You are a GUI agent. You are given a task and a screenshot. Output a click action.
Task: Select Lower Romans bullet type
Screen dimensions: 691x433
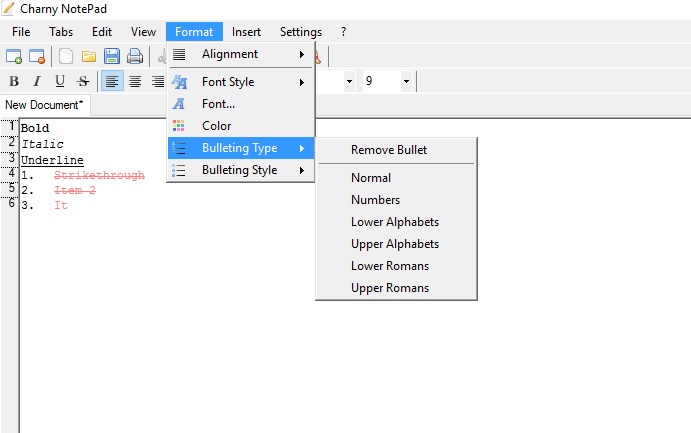coord(396,266)
